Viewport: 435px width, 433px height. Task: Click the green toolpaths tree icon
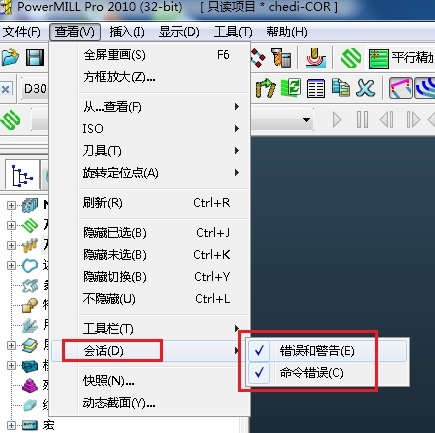pos(30,225)
